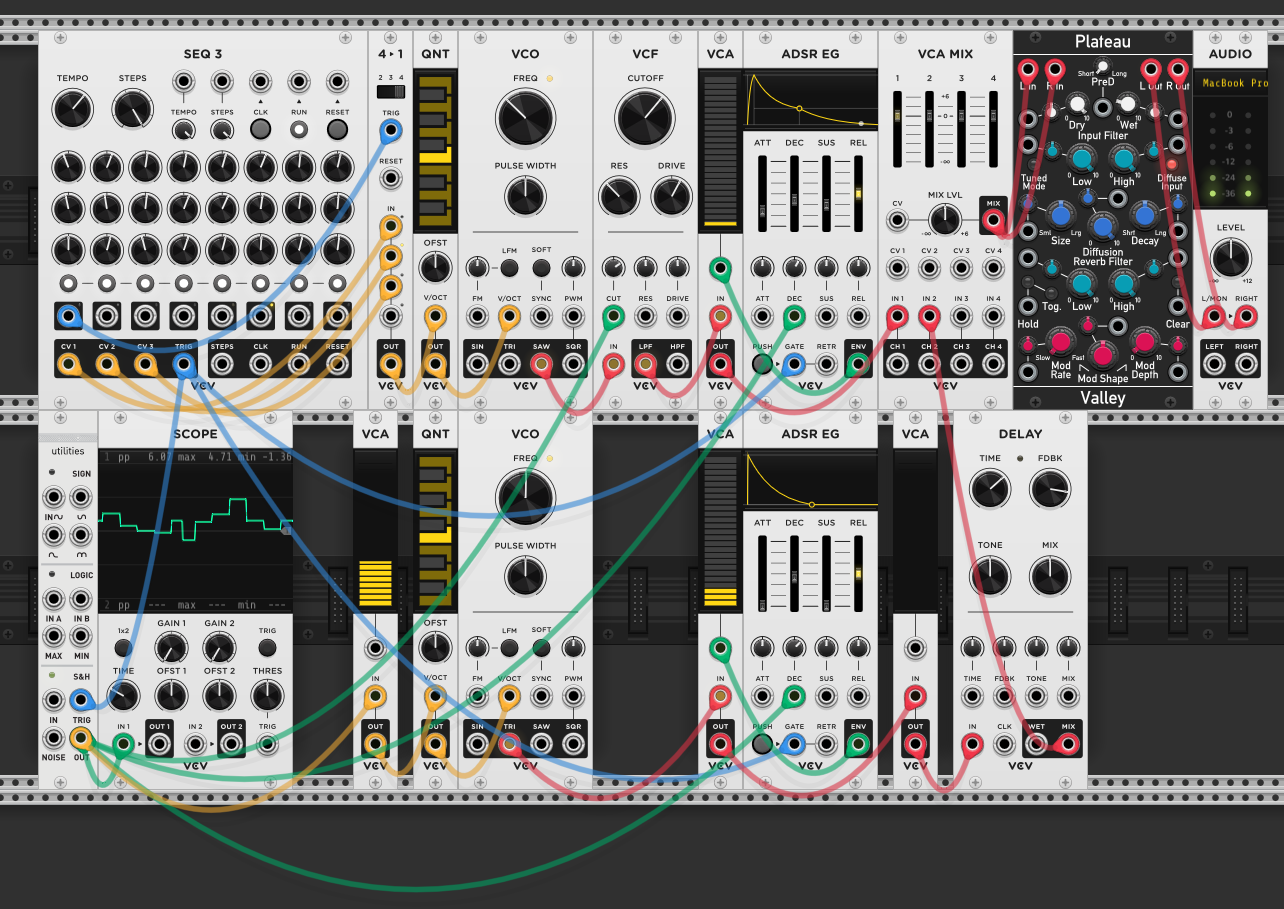Click the Plateau Size knob
The width and height of the screenshot is (1284, 909).
(1061, 214)
